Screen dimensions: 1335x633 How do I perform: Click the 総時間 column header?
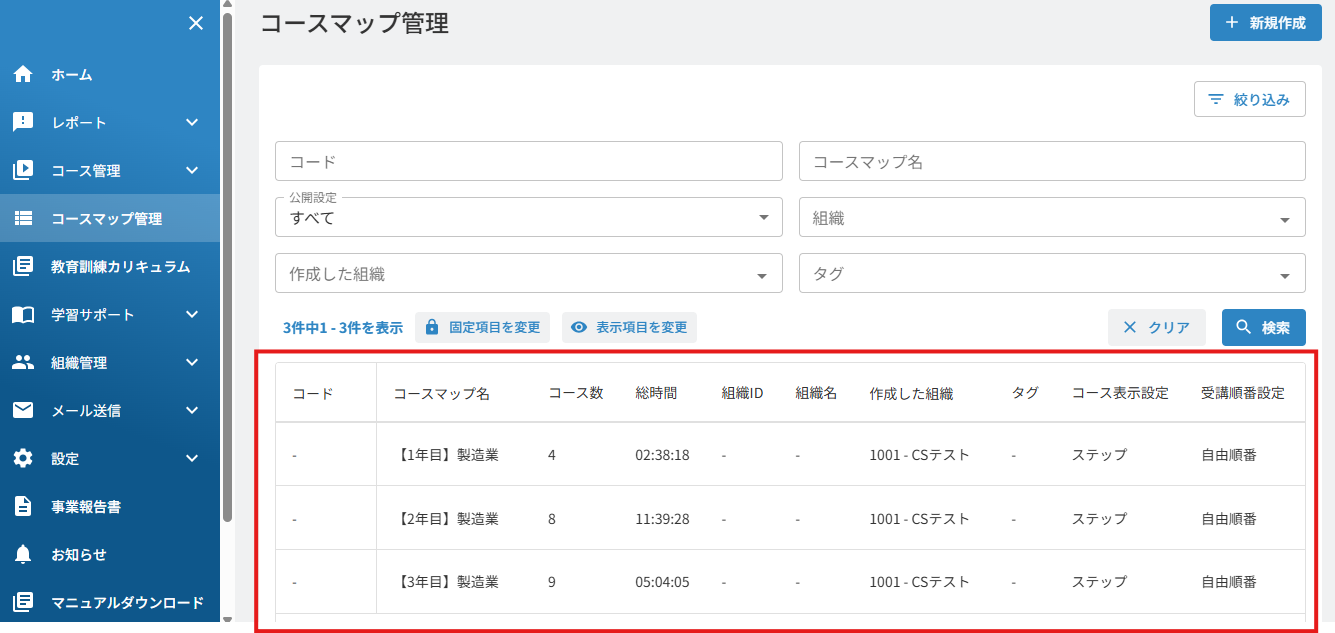click(x=656, y=394)
